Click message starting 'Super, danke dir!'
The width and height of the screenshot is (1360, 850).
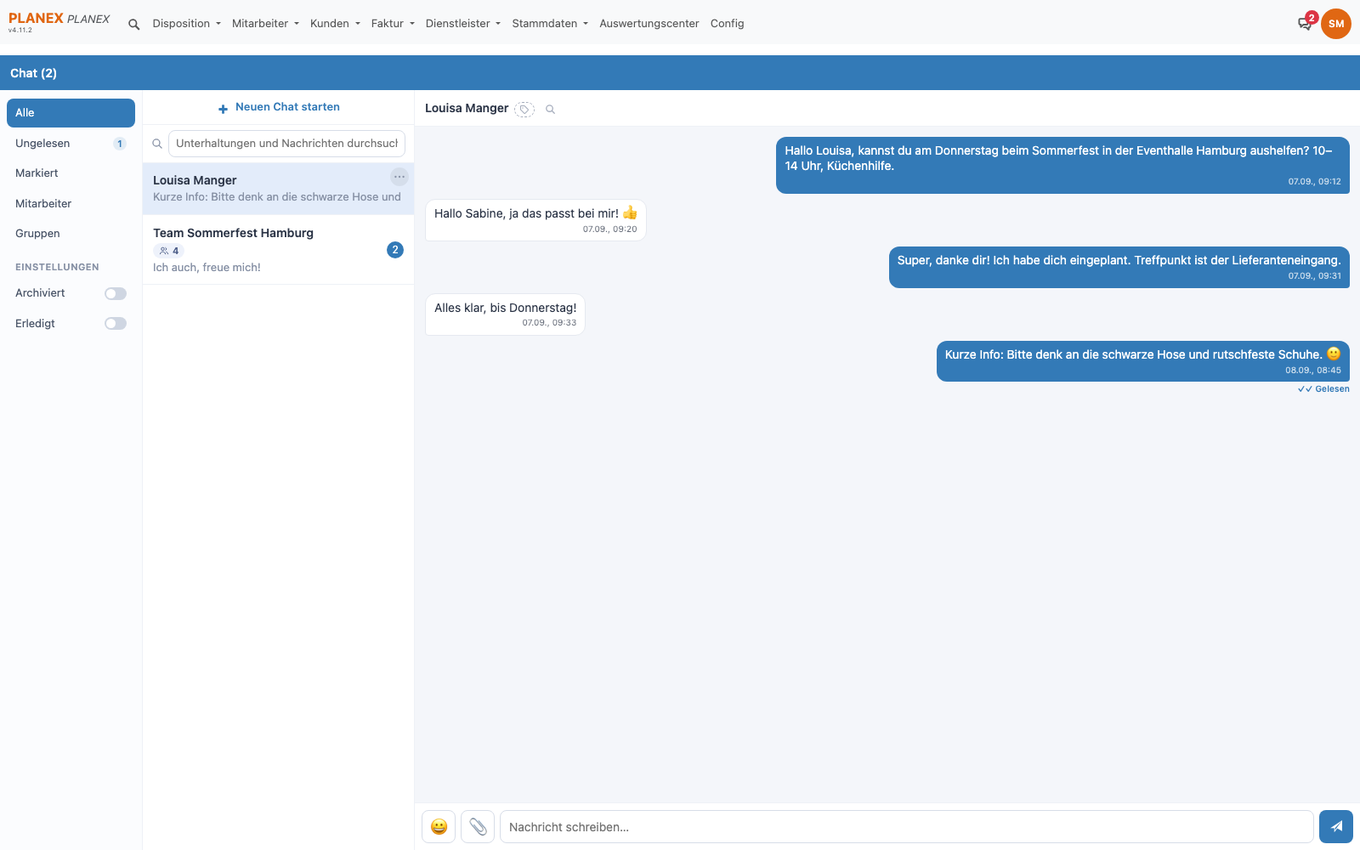pos(1119,267)
